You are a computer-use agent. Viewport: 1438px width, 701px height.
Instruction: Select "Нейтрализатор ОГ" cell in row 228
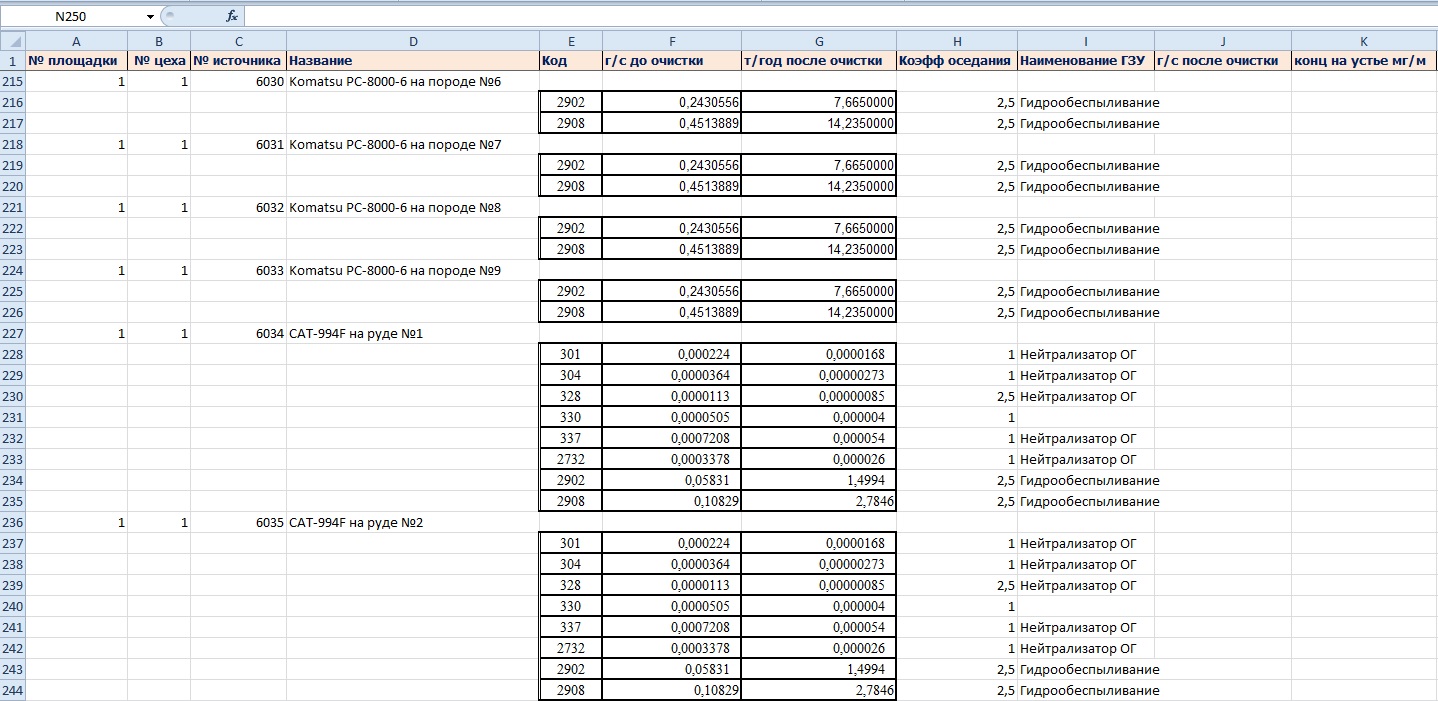click(1085, 355)
